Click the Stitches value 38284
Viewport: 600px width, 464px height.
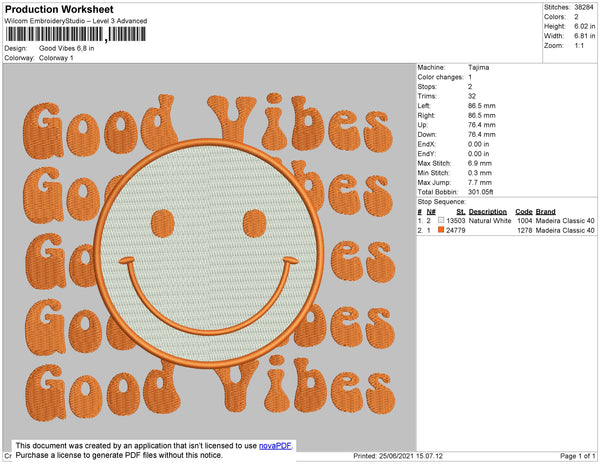[x=585, y=7]
